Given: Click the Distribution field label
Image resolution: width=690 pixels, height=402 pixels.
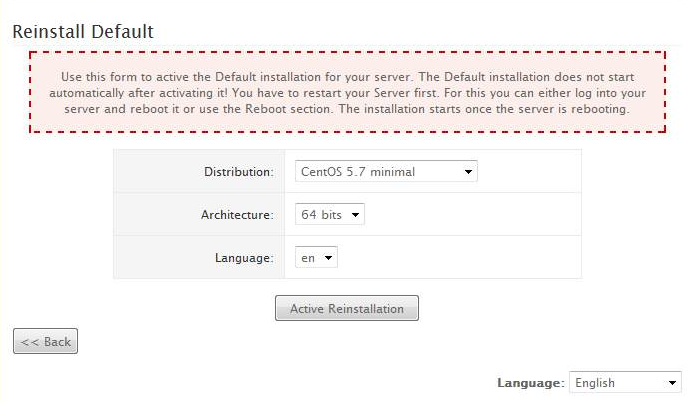Looking at the screenshot, I should (239, 172).
